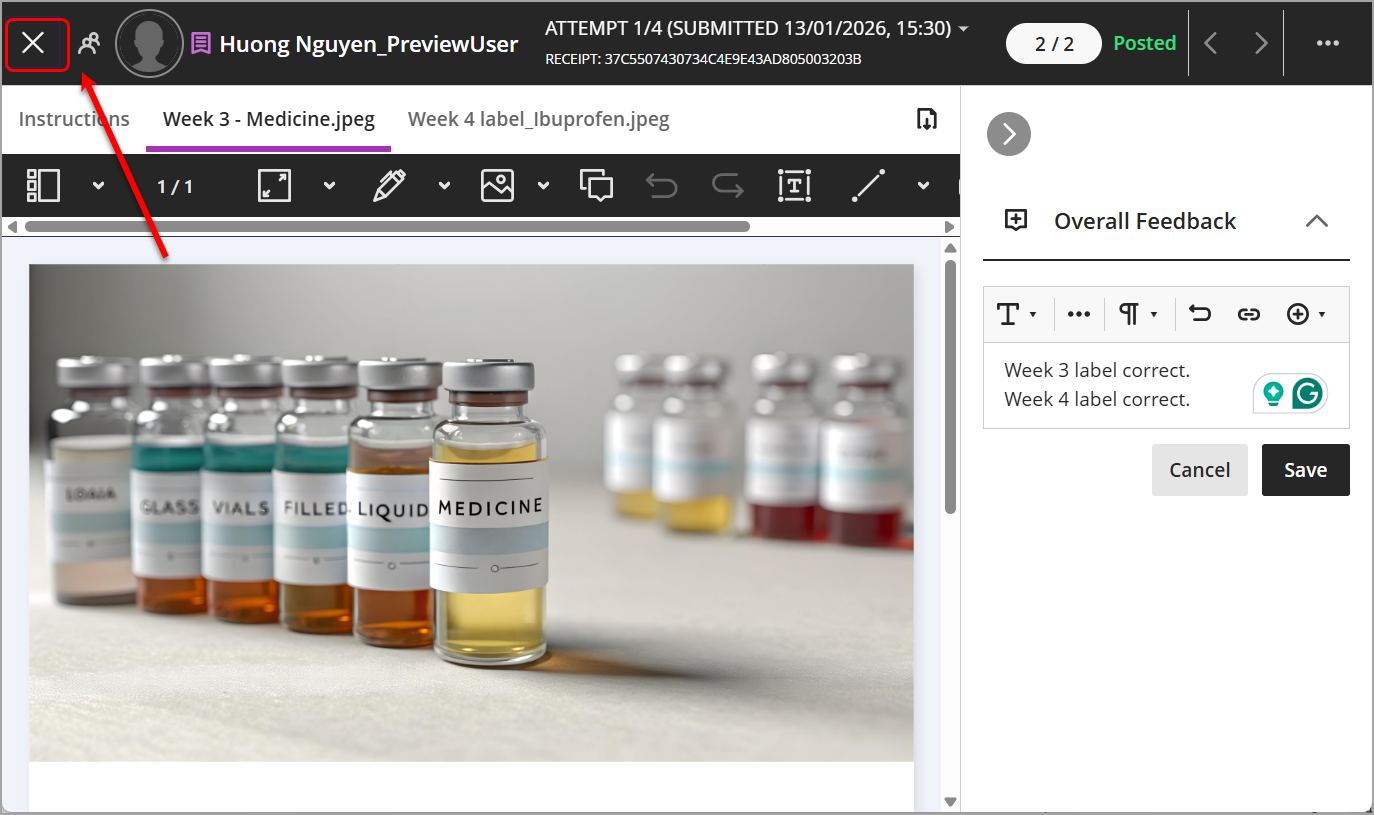Cancel the feedback edit

coord(1199,470)
